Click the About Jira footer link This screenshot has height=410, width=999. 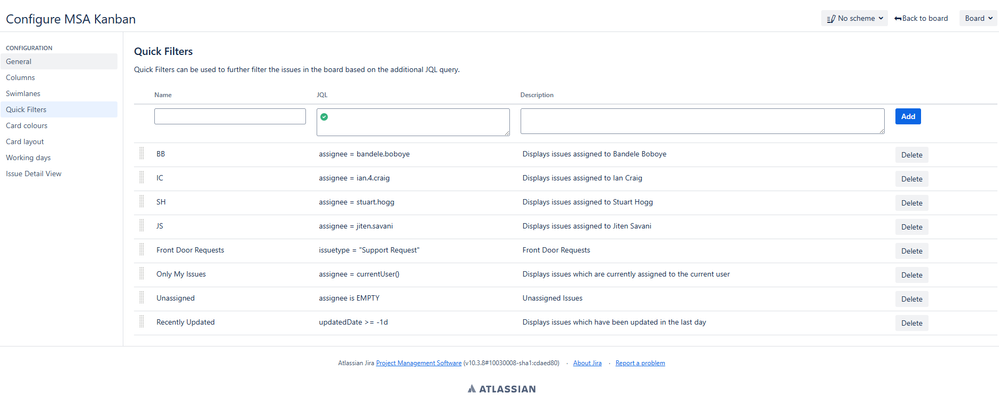pyautogui.click(x=587, y=363)
